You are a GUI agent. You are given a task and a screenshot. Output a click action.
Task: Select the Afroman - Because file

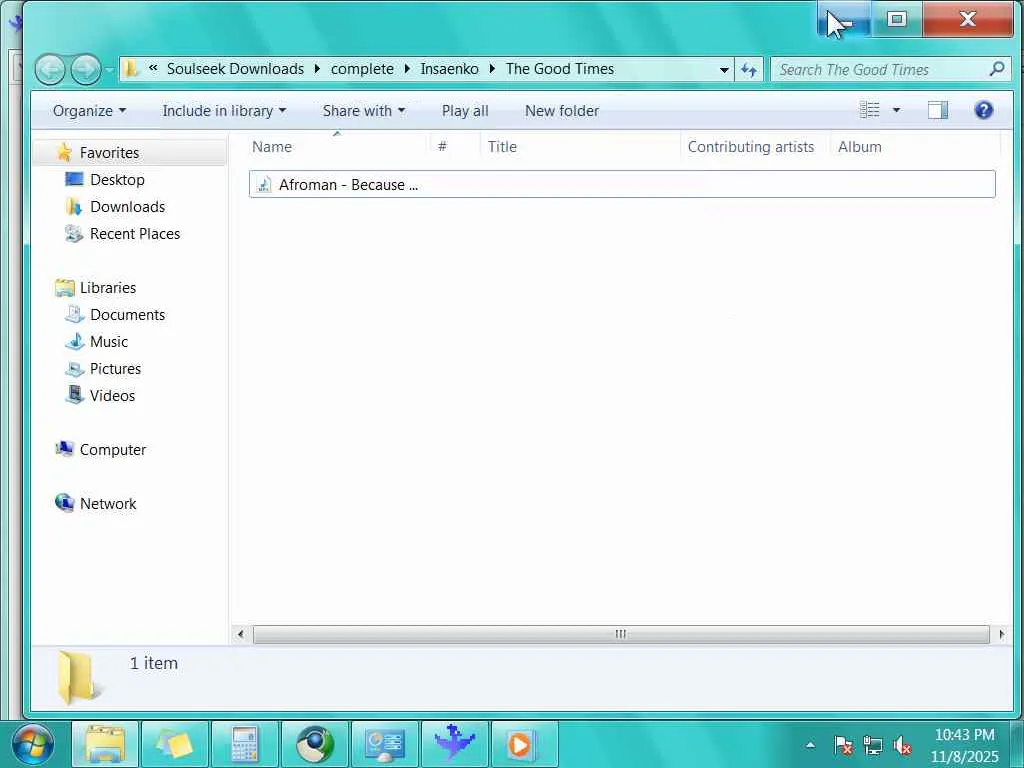(622, 184)
